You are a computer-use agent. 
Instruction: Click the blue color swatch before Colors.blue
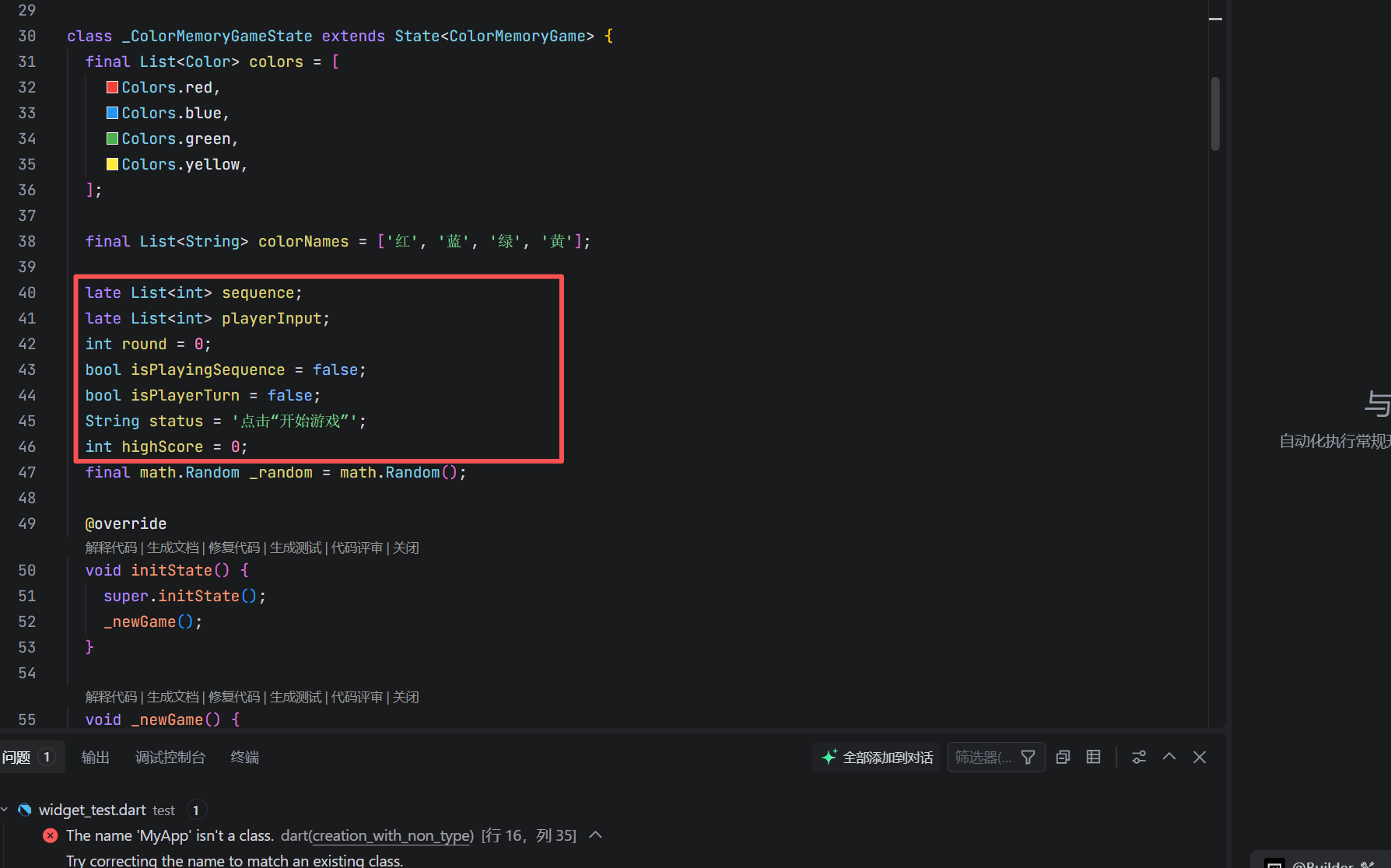click(x=112, y=113)
